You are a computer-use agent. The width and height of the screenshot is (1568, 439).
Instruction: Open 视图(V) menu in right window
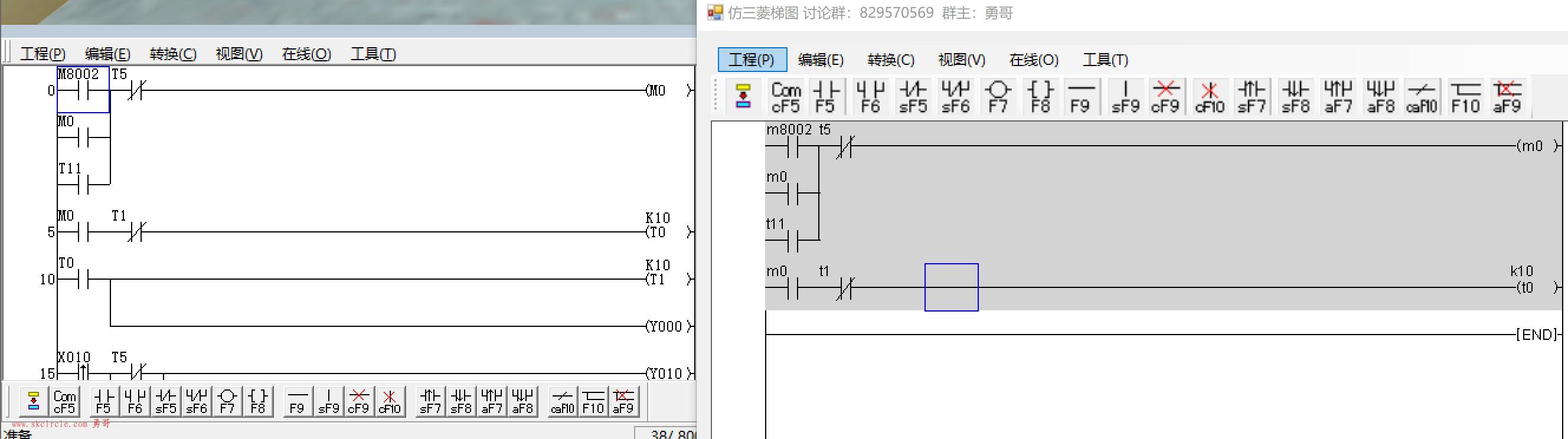coord(962,60)
